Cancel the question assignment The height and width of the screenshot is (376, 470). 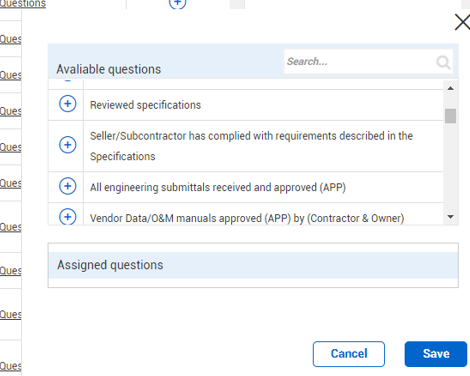pos(349,354)
